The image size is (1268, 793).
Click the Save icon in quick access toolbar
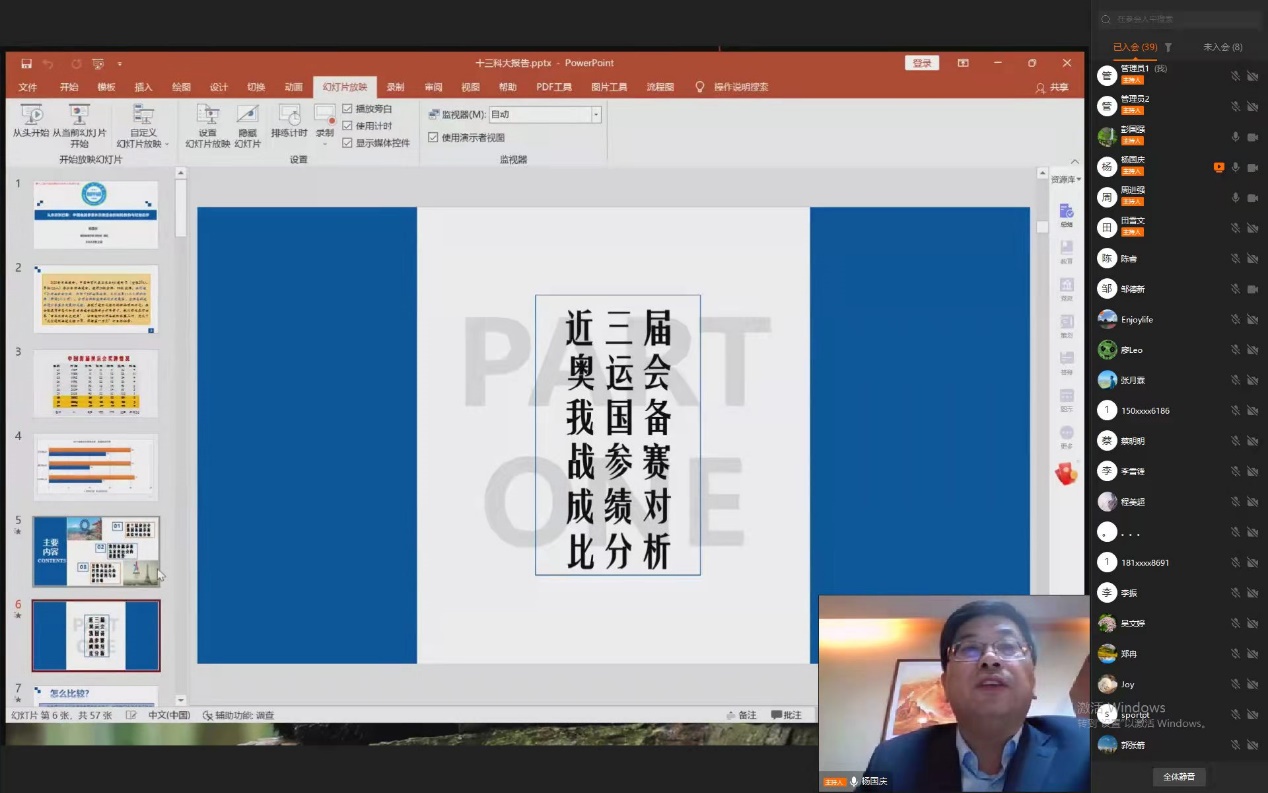click(26, 63)
